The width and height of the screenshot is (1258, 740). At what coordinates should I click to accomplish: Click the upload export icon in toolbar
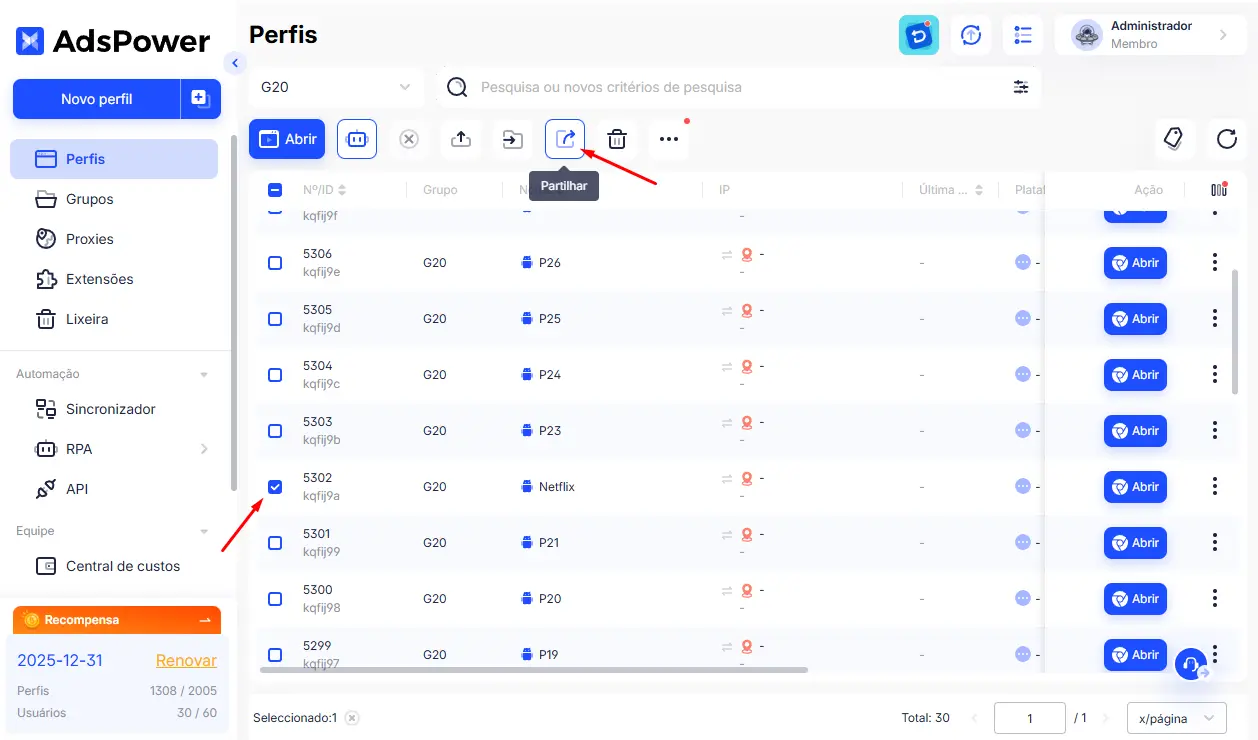(x=461, y=139)
